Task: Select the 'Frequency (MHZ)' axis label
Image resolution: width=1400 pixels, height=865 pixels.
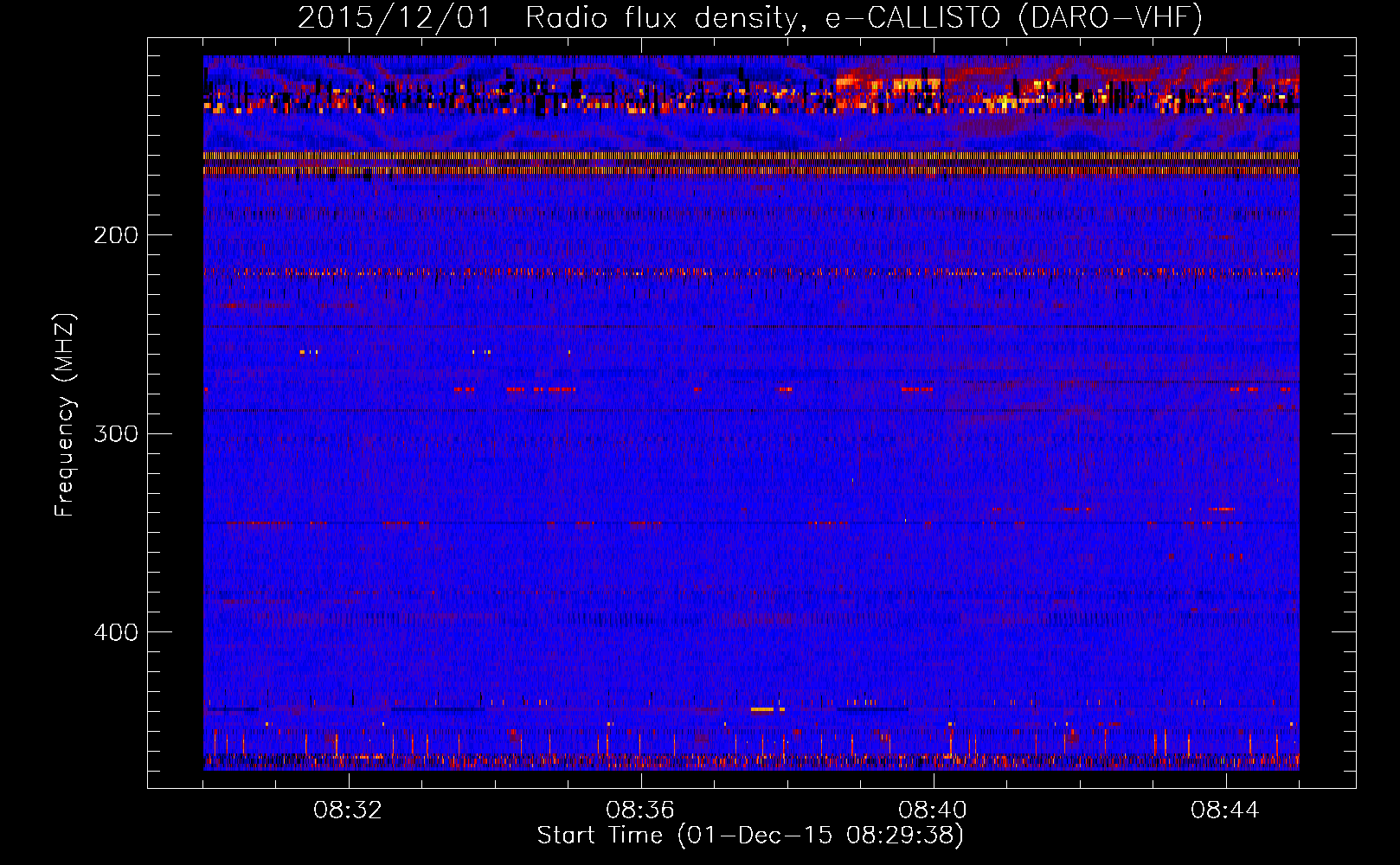Action: click(65, 415)
